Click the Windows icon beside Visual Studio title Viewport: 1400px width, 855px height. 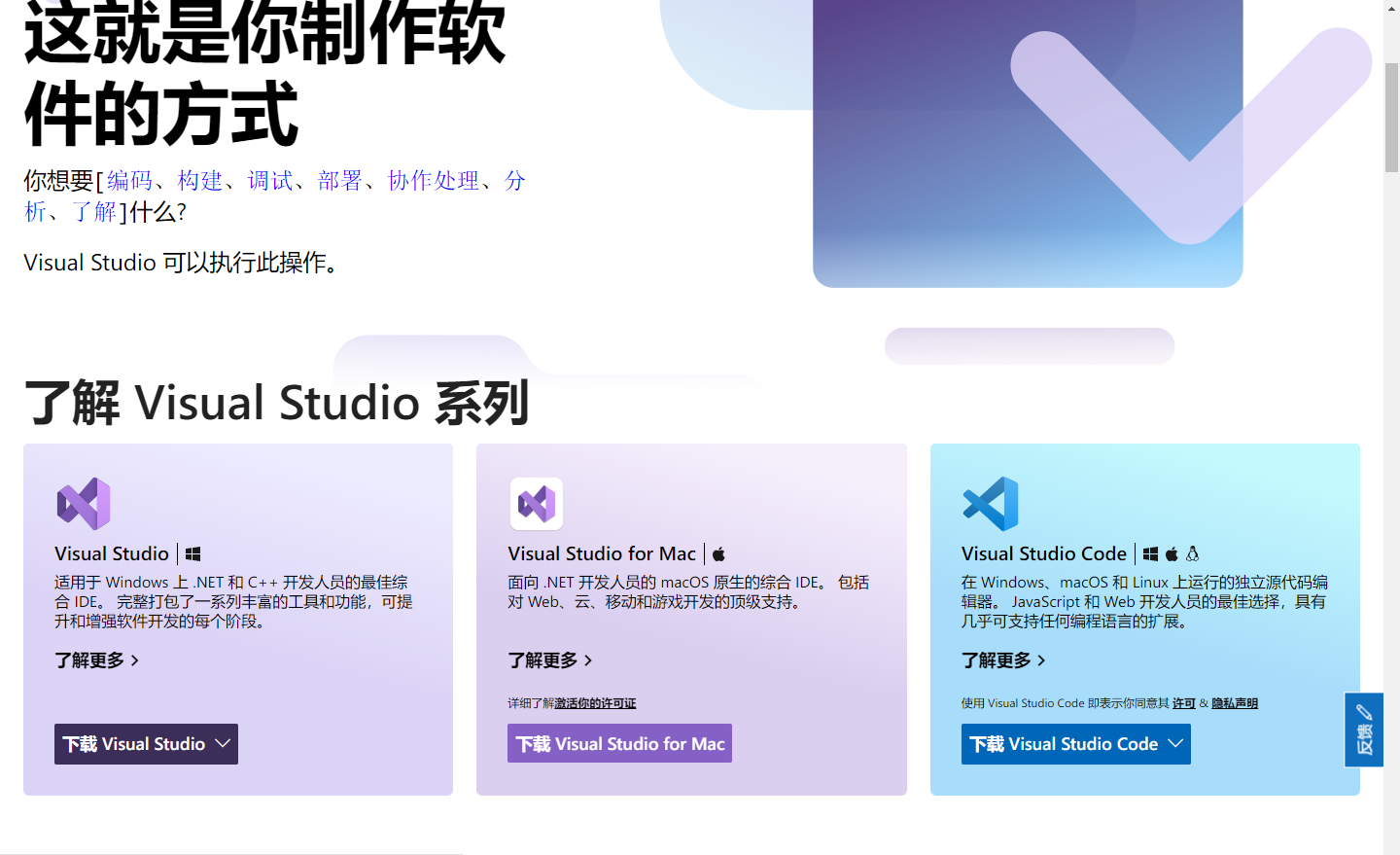click(192, 552)
